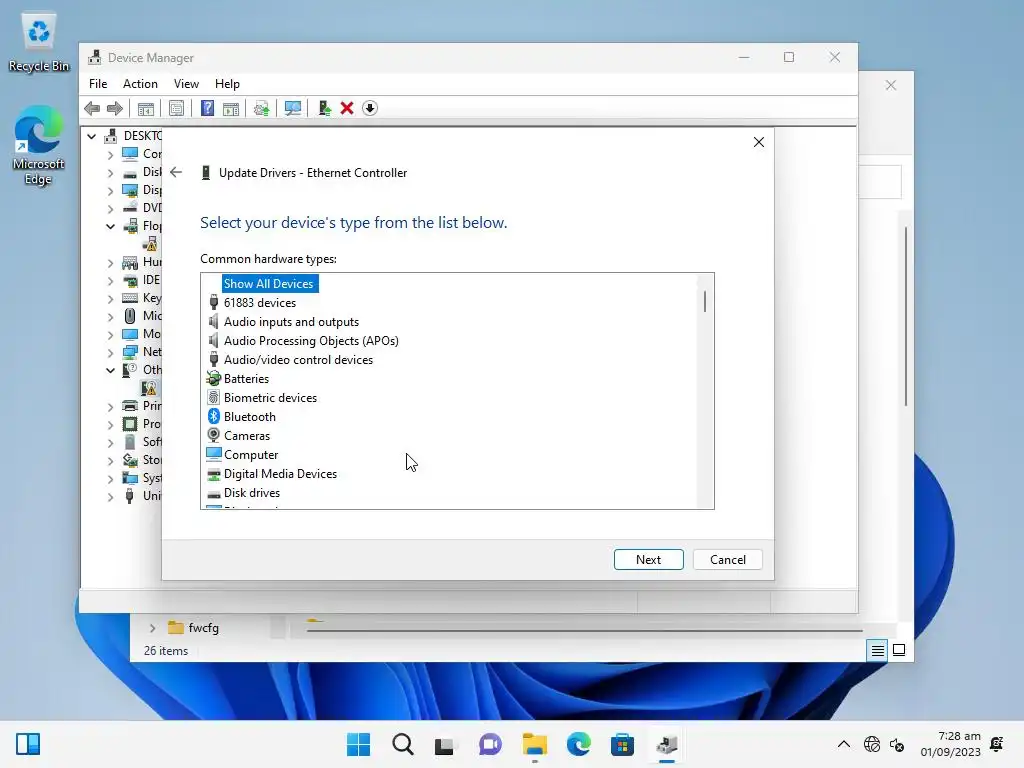Open Microsoft Store from the taskbar
The height and width of the screenshot is (768, 1024).
[x=622, y=744]
